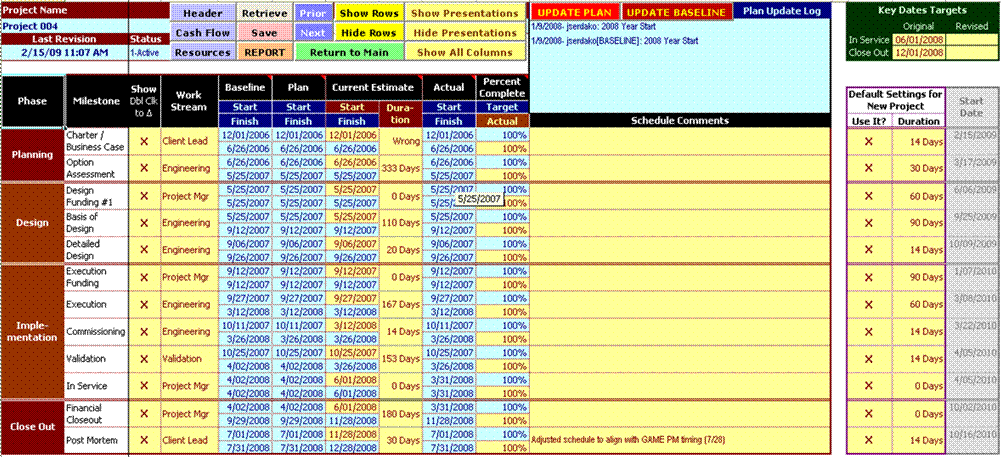Click the Percent Complete header

coord(502,88)
